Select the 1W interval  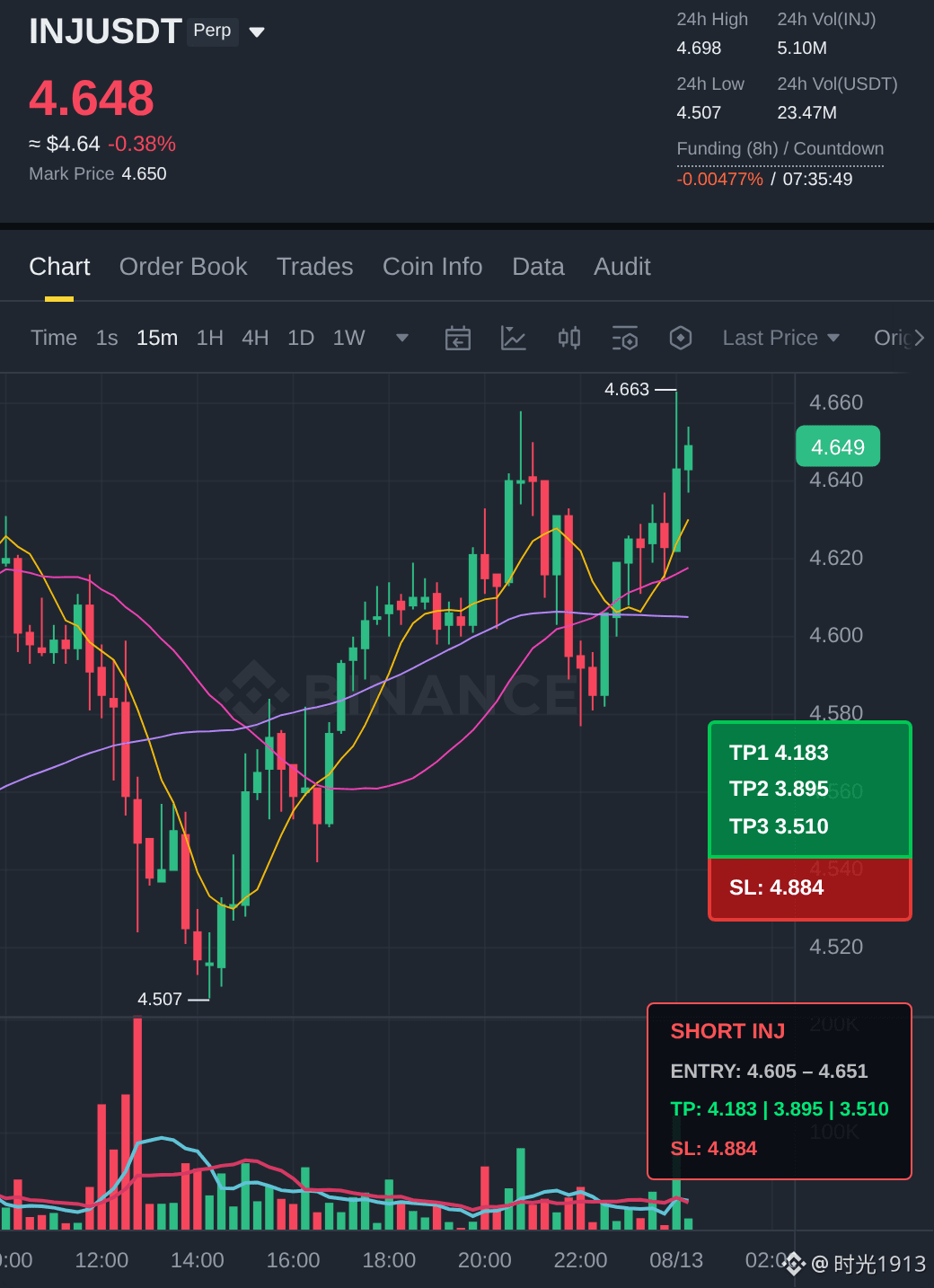click(x=349, y=338)
